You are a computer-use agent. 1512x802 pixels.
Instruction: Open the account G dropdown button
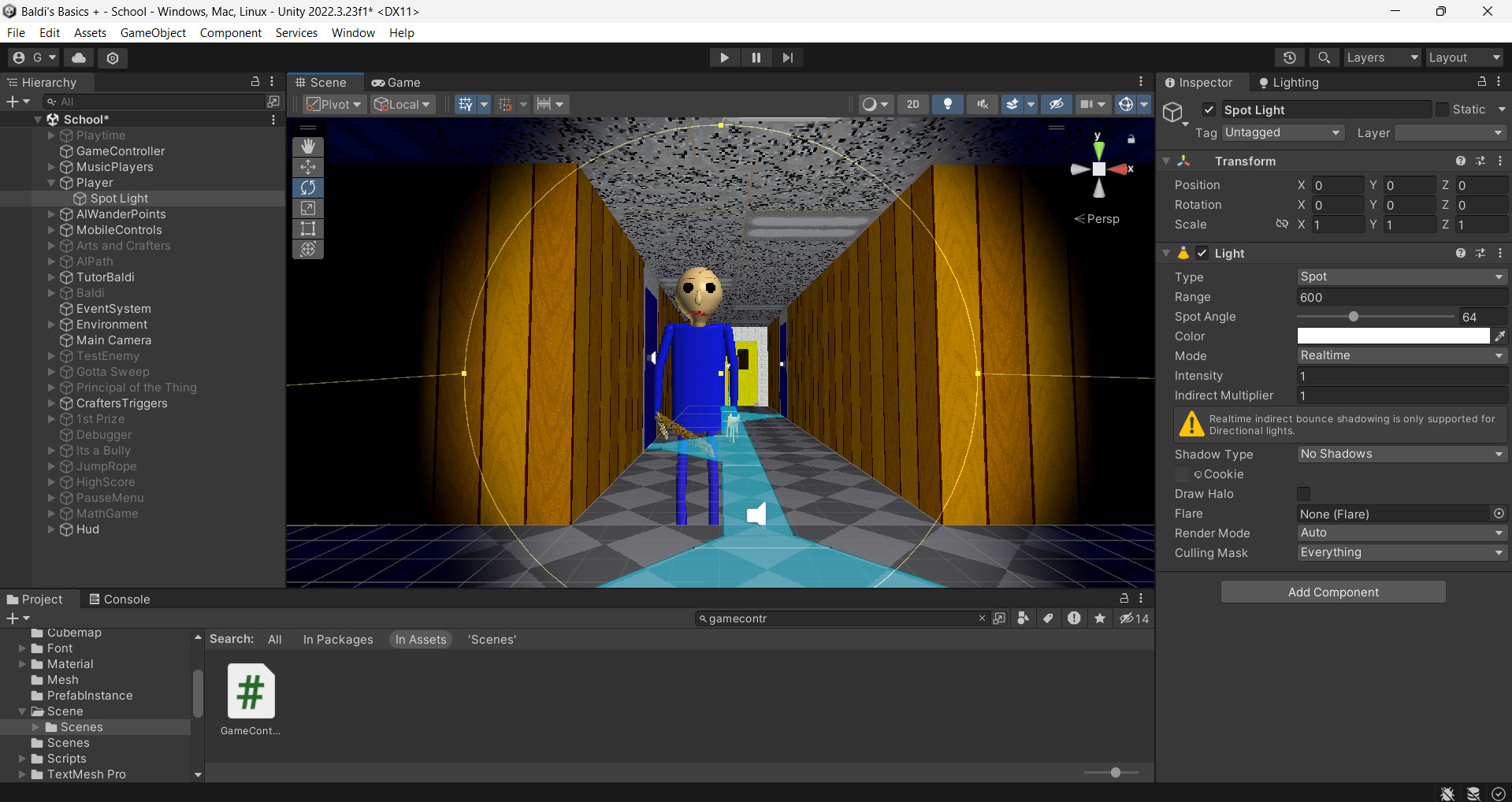[35, 58]
